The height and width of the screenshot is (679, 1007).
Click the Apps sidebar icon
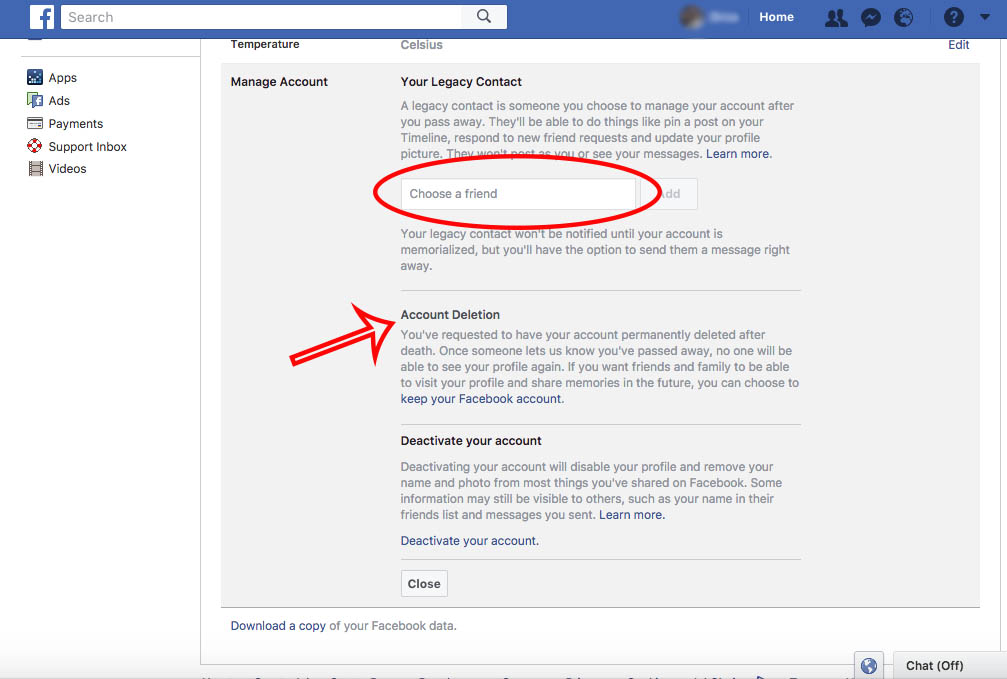[x=35, y=77]
